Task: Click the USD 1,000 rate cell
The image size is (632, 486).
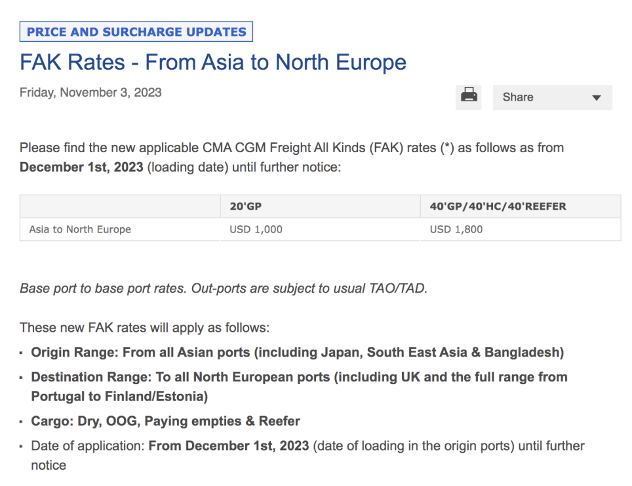Action: coord(256,230)
